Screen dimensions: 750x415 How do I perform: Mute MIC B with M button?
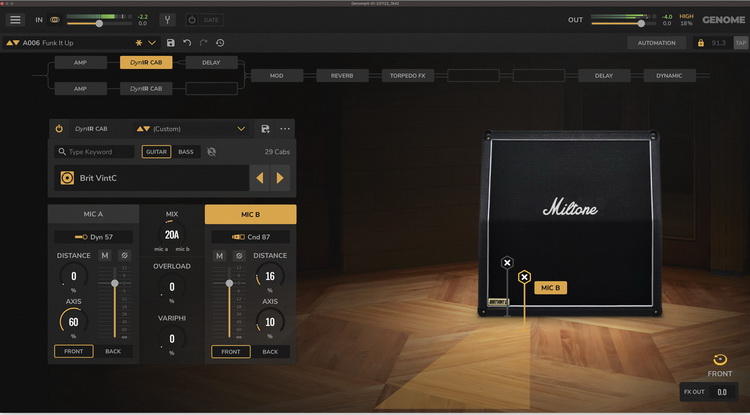(219, 256)
